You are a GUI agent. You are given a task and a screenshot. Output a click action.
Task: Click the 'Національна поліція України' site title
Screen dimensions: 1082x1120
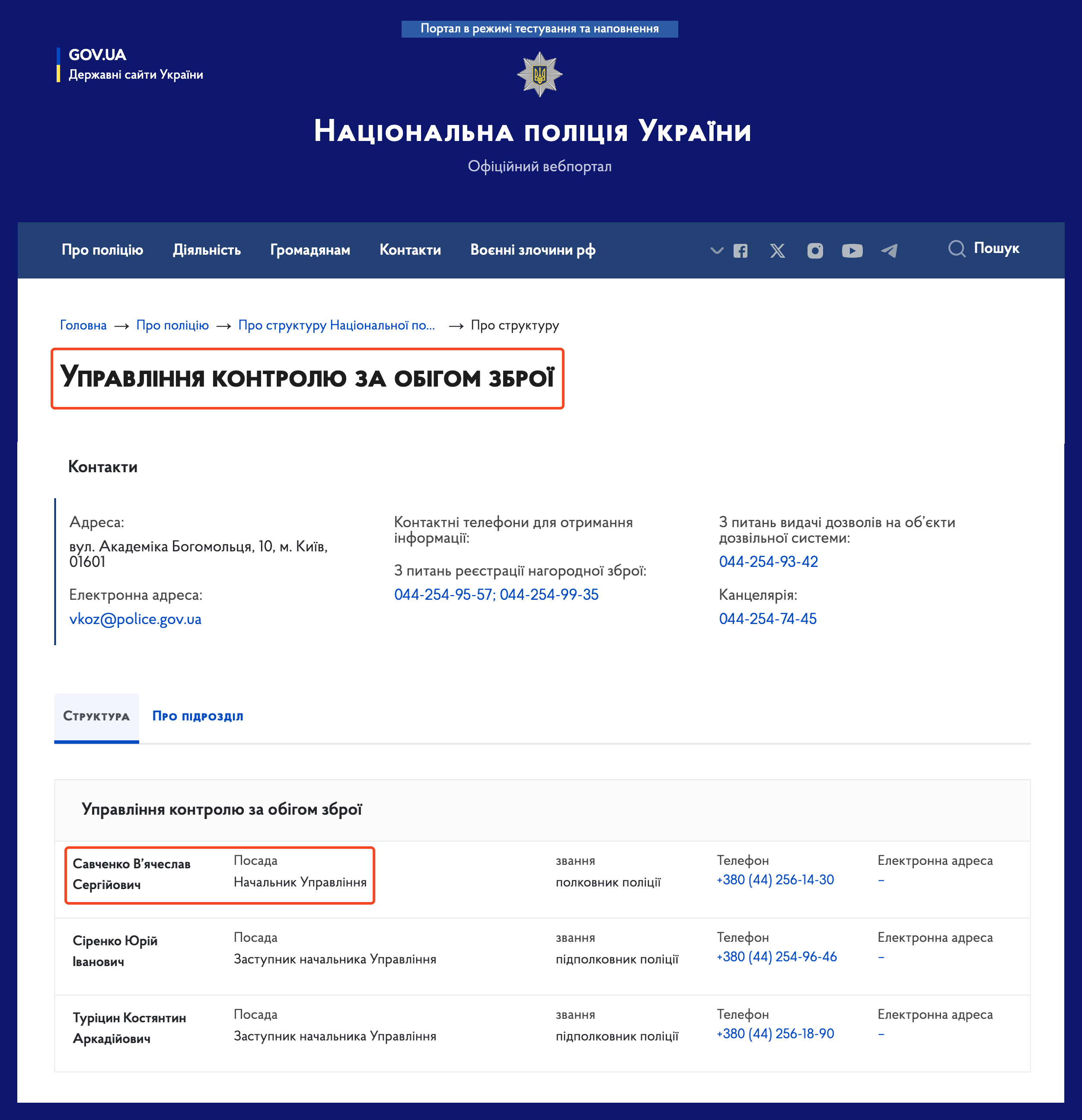point(533,131)
